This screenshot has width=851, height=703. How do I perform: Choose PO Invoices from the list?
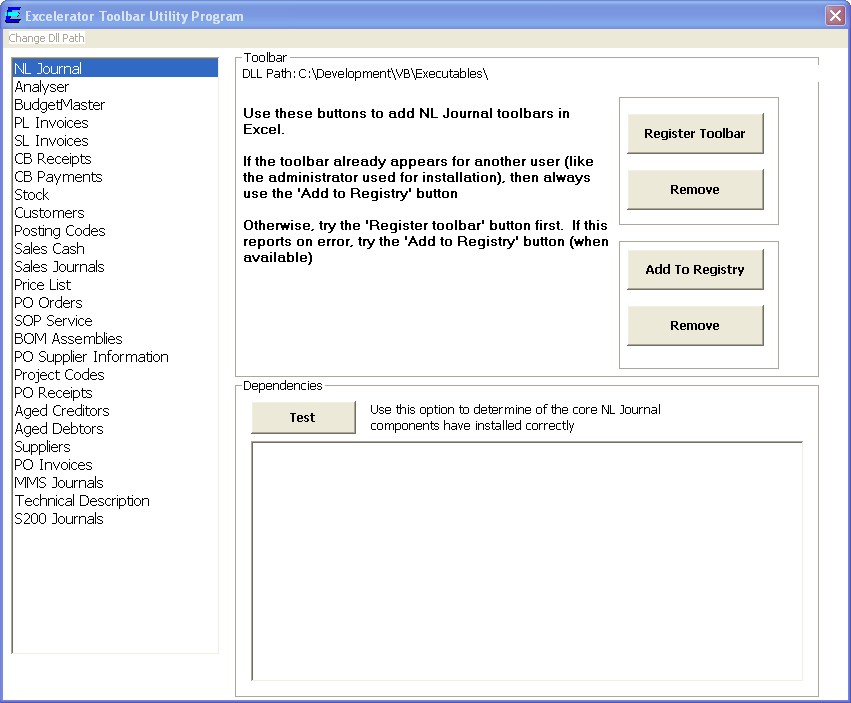(115, 465)
